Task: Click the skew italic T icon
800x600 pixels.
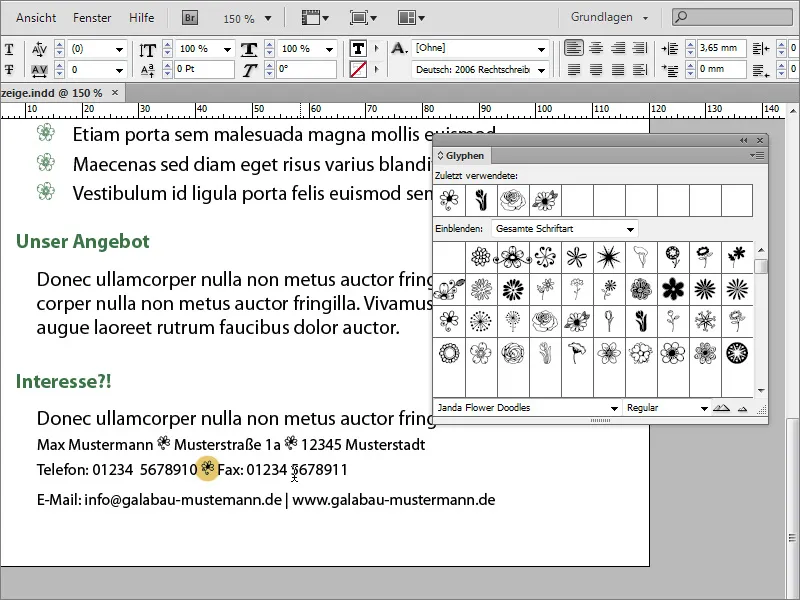Action: click(x=249, y=70)
